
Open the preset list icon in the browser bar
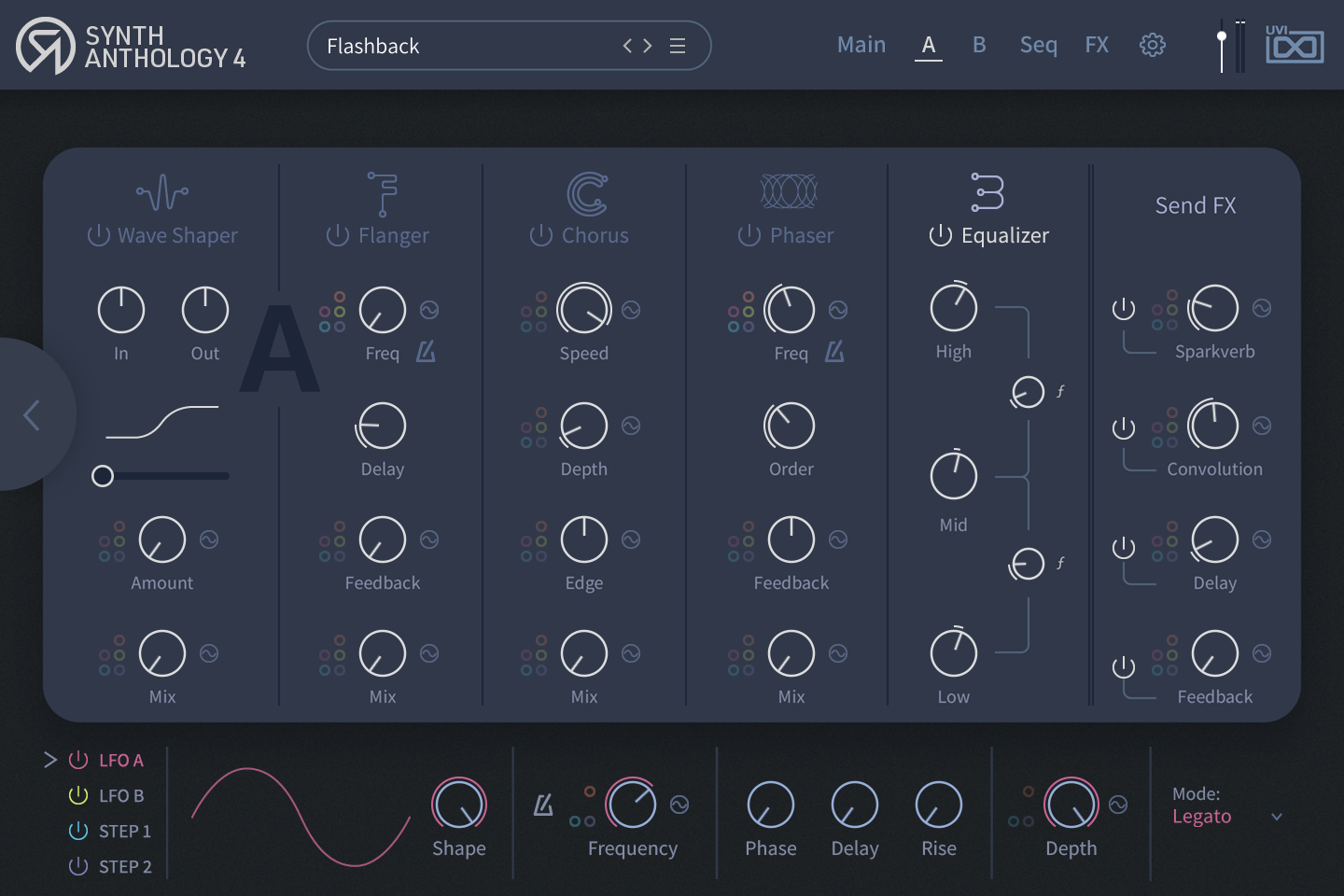[x=678, y=45]
